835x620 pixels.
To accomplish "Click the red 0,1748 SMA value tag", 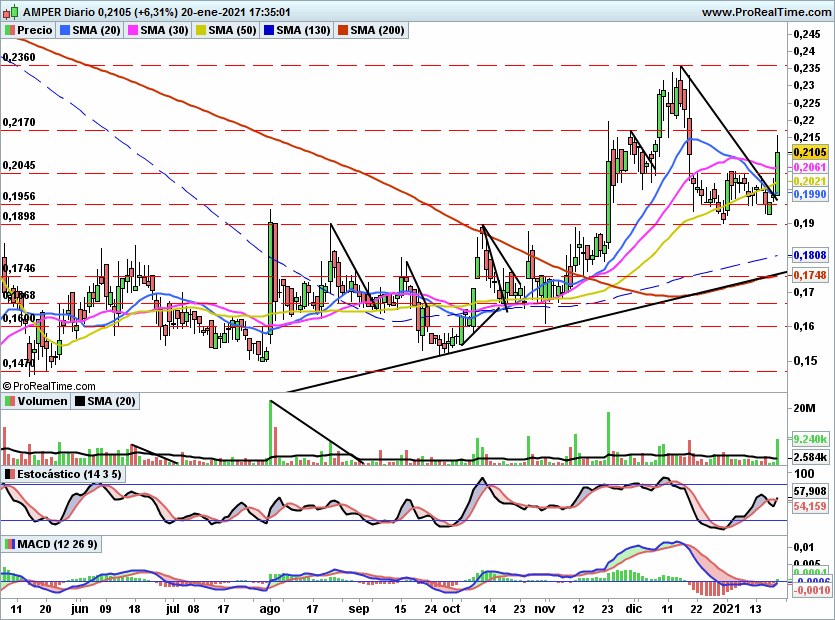I will click(x=810, y=275).
